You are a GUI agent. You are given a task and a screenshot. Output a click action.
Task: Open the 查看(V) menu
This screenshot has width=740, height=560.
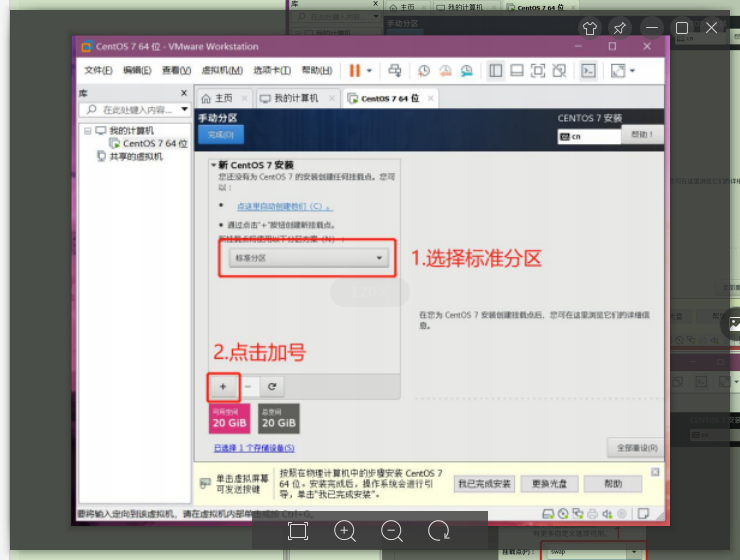coord(176,70)
